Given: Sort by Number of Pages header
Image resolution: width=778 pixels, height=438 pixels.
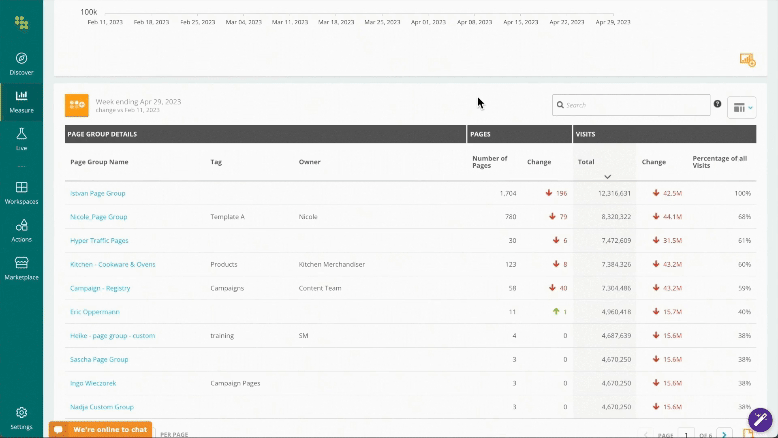Looking at the screenshot, I should tap(490, 162).
